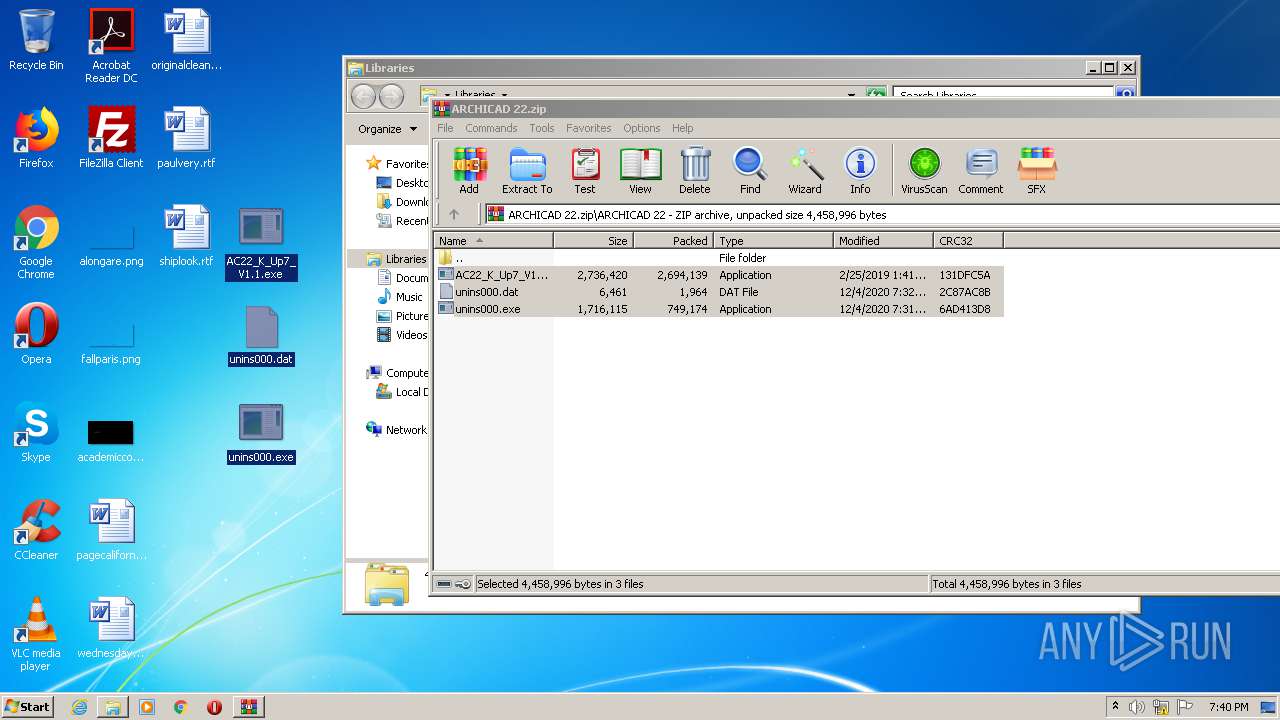This screenshot has width=1280, height=720.
Task: Launch the WinRAR Wizard
Action: (805, 170)
